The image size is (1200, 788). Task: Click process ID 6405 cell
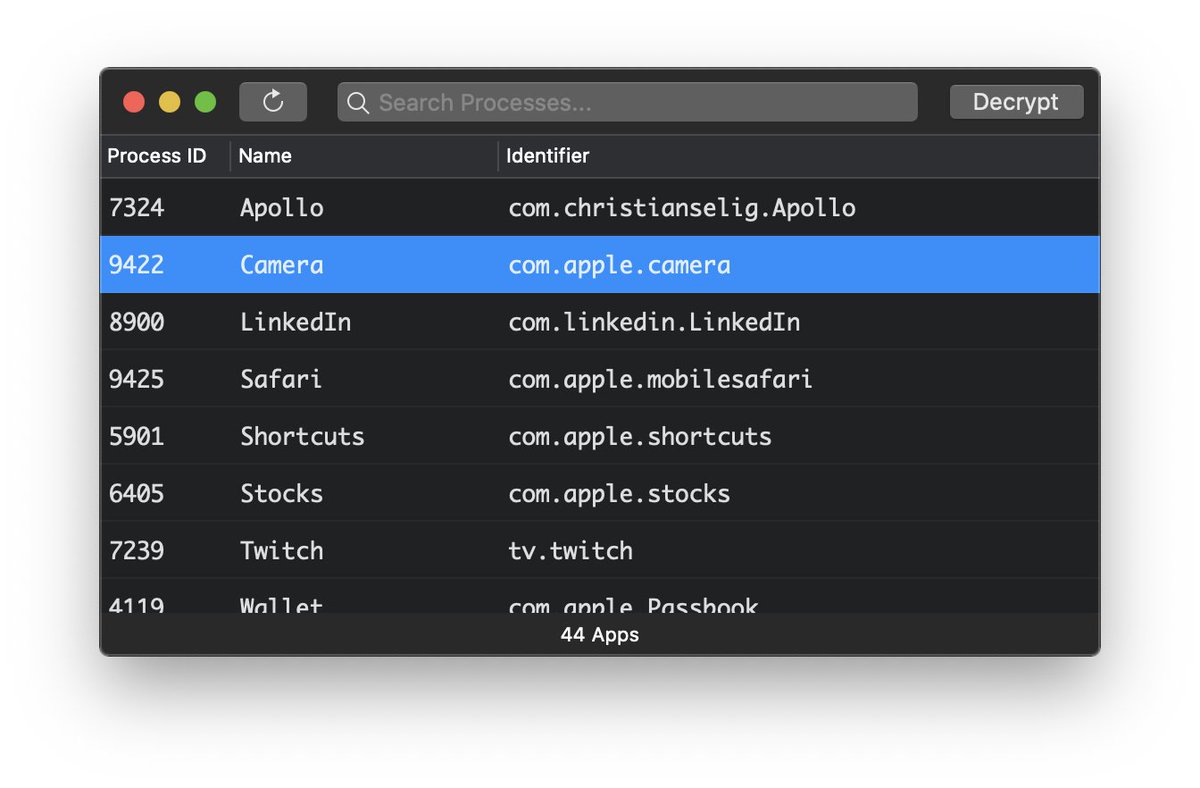tap(137, 493)
